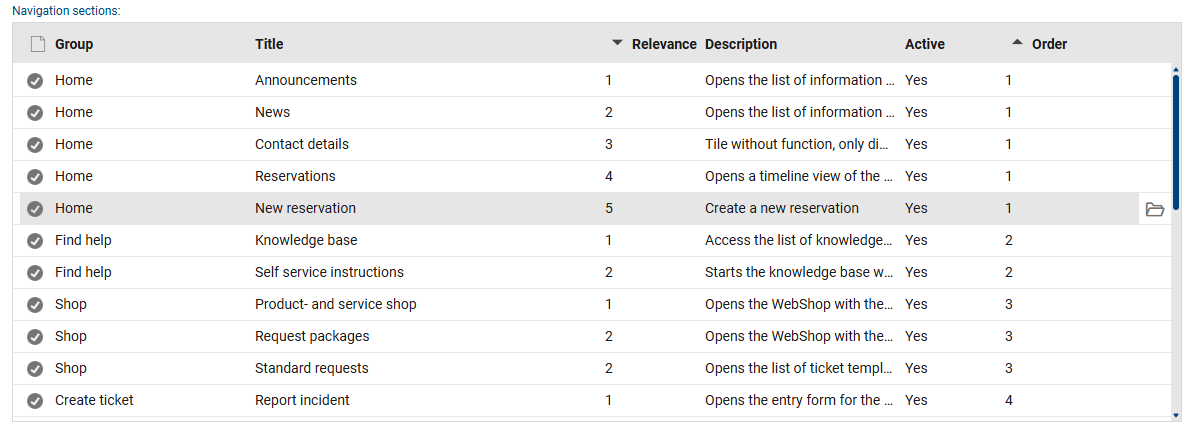Open the folder icon on New reservation row
Image resolution: width=1198 pixels, height=436 pixels.
1154,209
